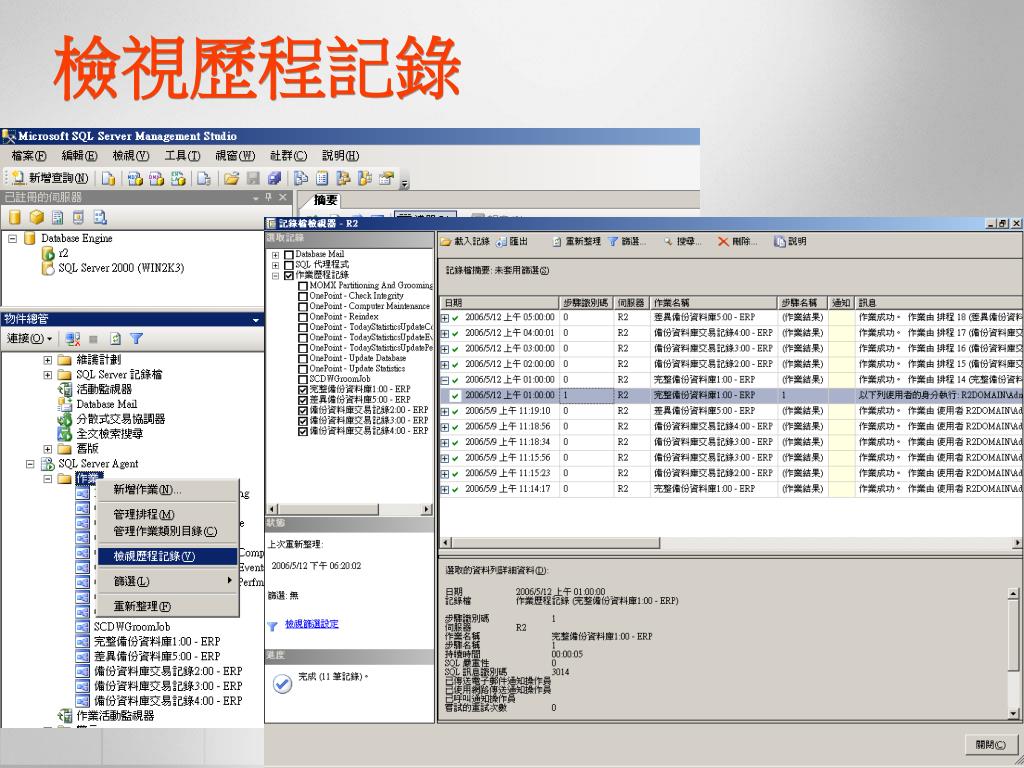The height and width of the screenshot is (768, 1024).
Task: Click the 新增查詢 (New Query) toolbar button
Action: point(50,178)
